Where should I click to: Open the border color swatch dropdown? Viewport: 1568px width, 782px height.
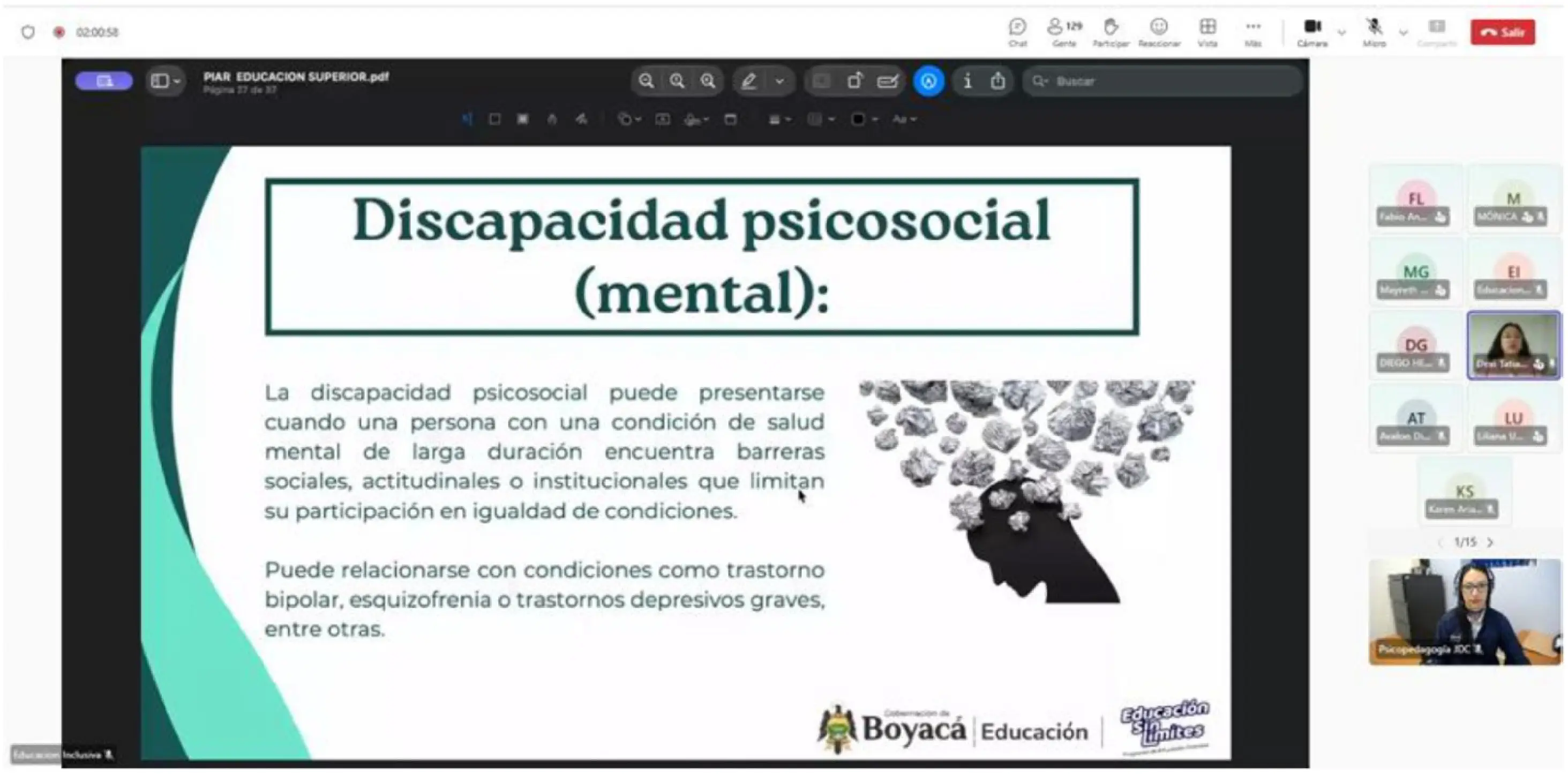click(821, 120)
